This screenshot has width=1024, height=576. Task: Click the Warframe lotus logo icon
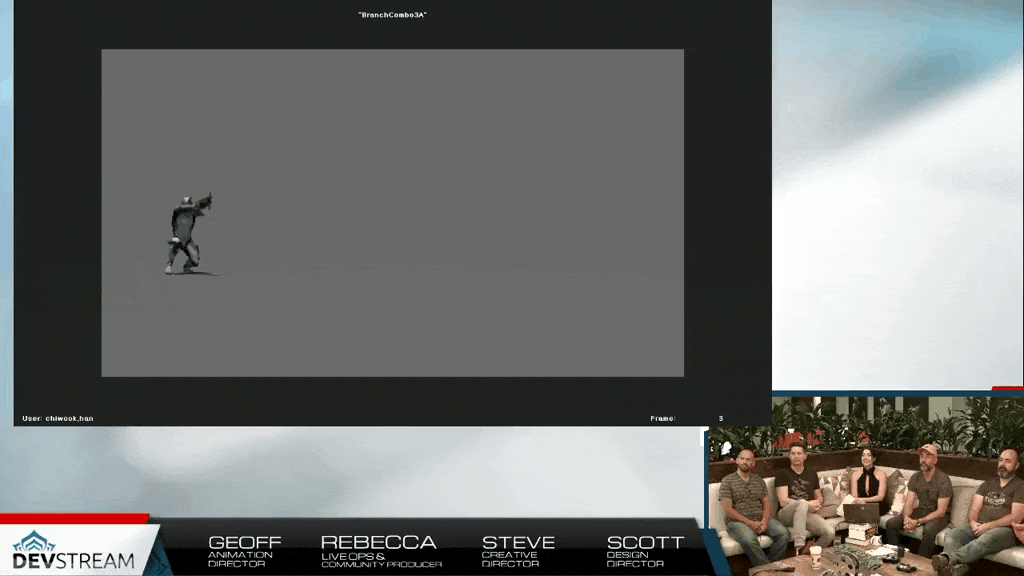[x=34, y=541]
